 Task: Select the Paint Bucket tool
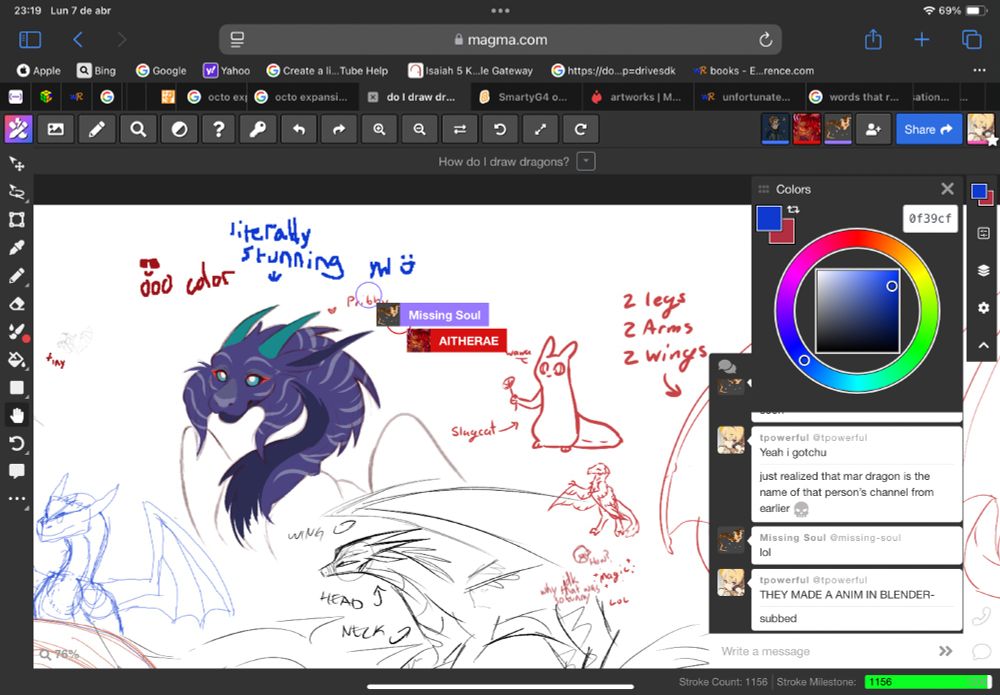[17, 360]
